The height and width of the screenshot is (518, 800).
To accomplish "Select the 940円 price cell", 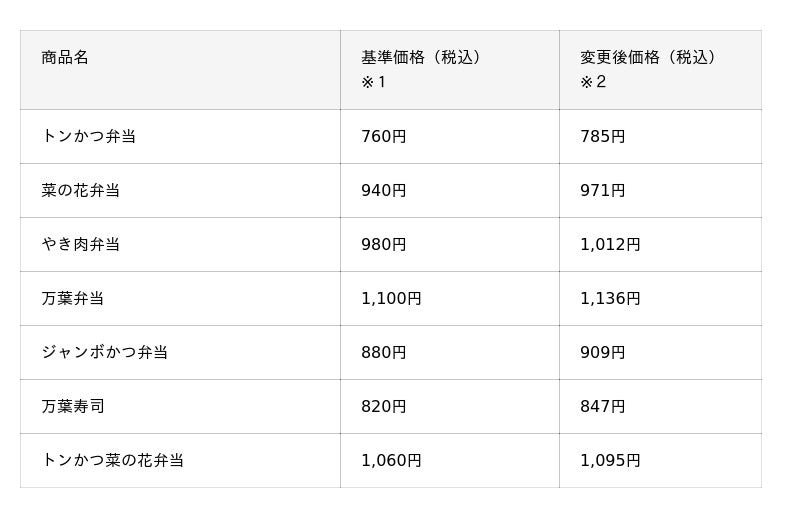I will [384, 190].
